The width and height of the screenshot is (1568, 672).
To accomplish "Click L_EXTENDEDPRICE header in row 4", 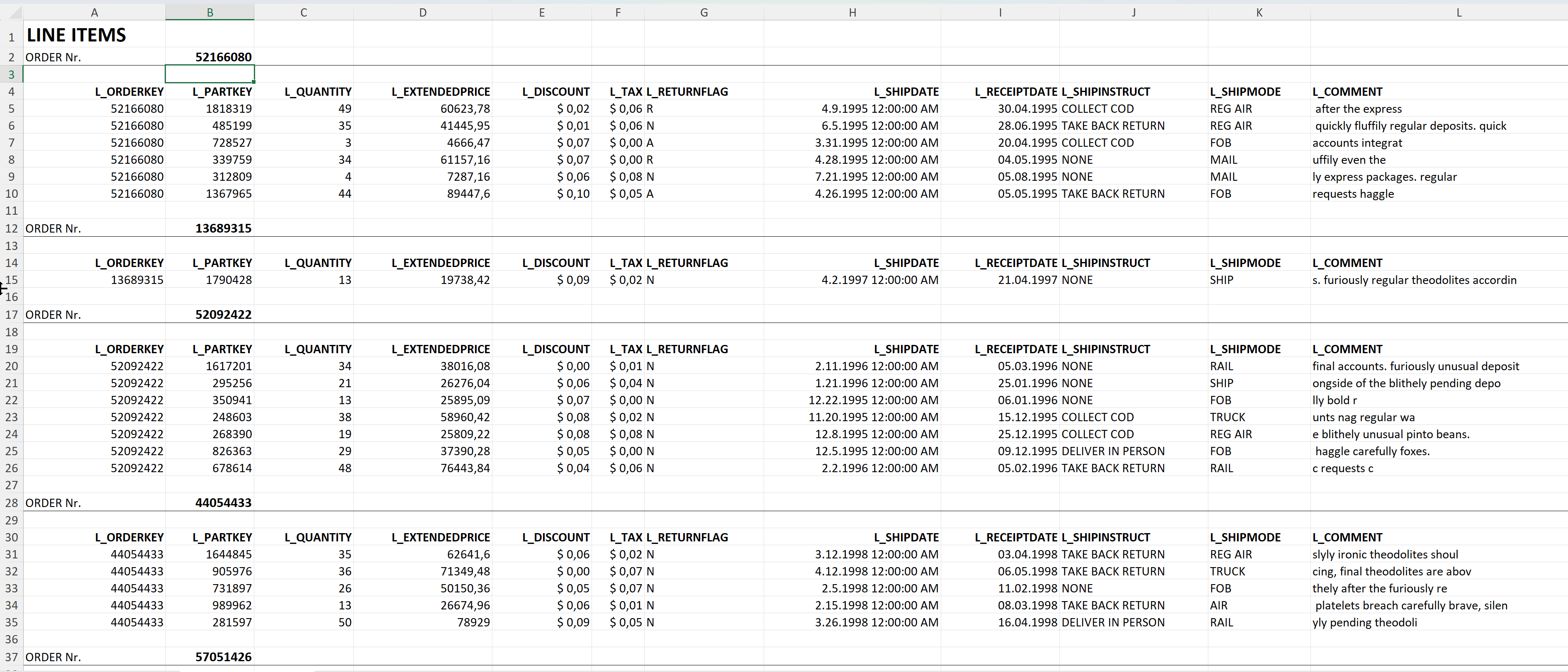I will (x=441, y=92).
